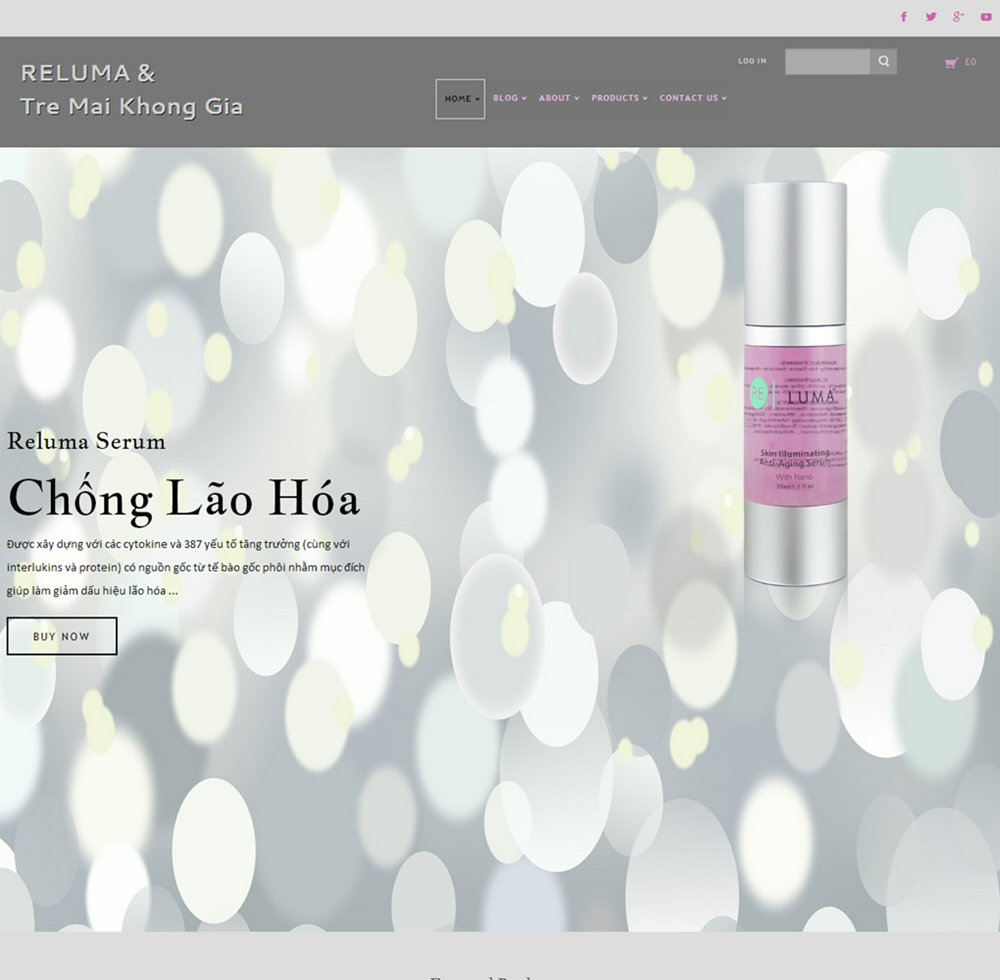Click the Chống Lão Hóa headline
Image resolution: width=1000 pixels, height=980 pixels.
click(x=184, y=499)
